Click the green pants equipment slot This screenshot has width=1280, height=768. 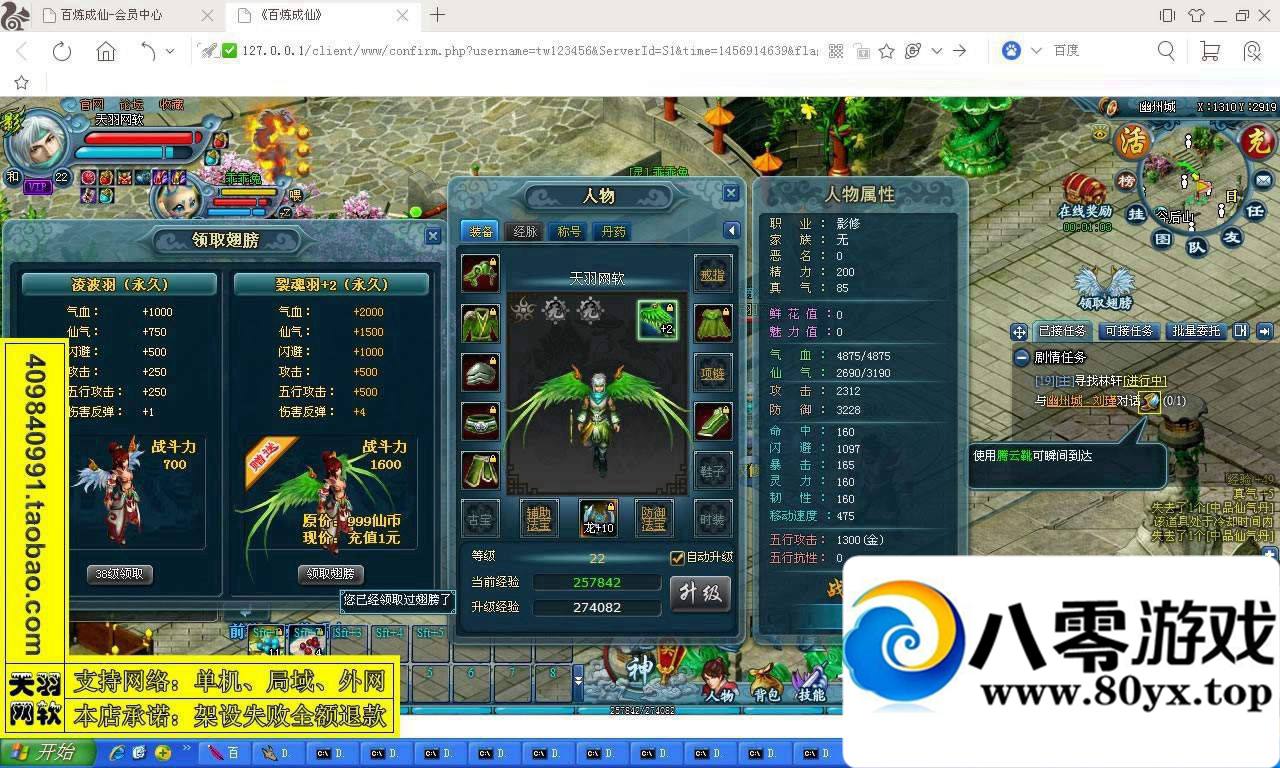tap(480, 470)
